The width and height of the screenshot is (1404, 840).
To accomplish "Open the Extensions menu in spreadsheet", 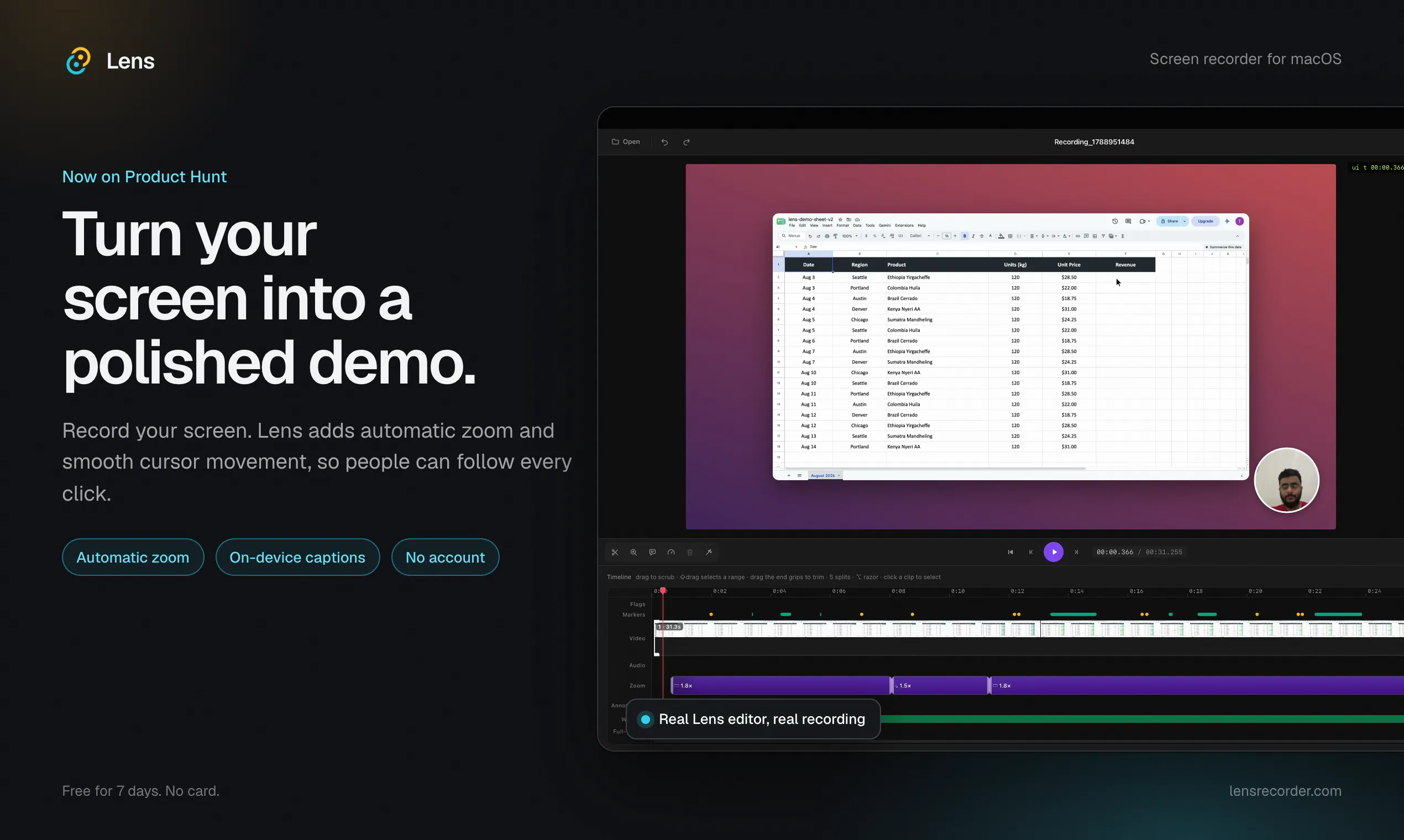I will click(x=904, y=225).
